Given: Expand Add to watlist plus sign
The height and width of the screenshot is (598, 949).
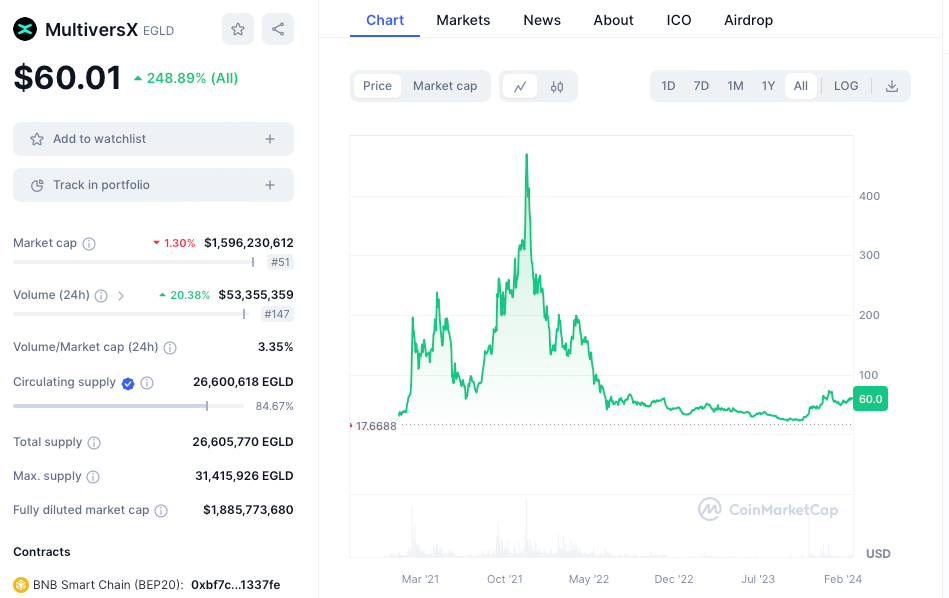Looking at the screenshot, I should click(x=270, y=139).
